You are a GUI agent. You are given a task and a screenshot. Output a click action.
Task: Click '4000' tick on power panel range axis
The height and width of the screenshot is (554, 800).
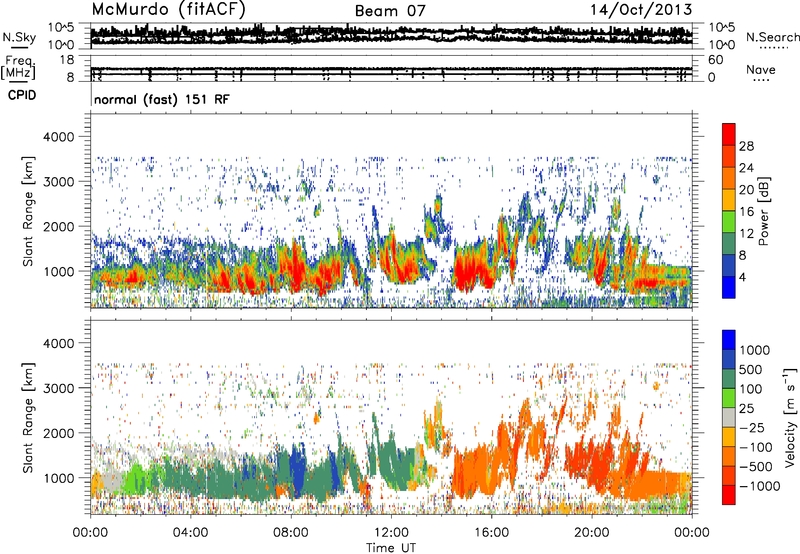click(x=58, y=137)
